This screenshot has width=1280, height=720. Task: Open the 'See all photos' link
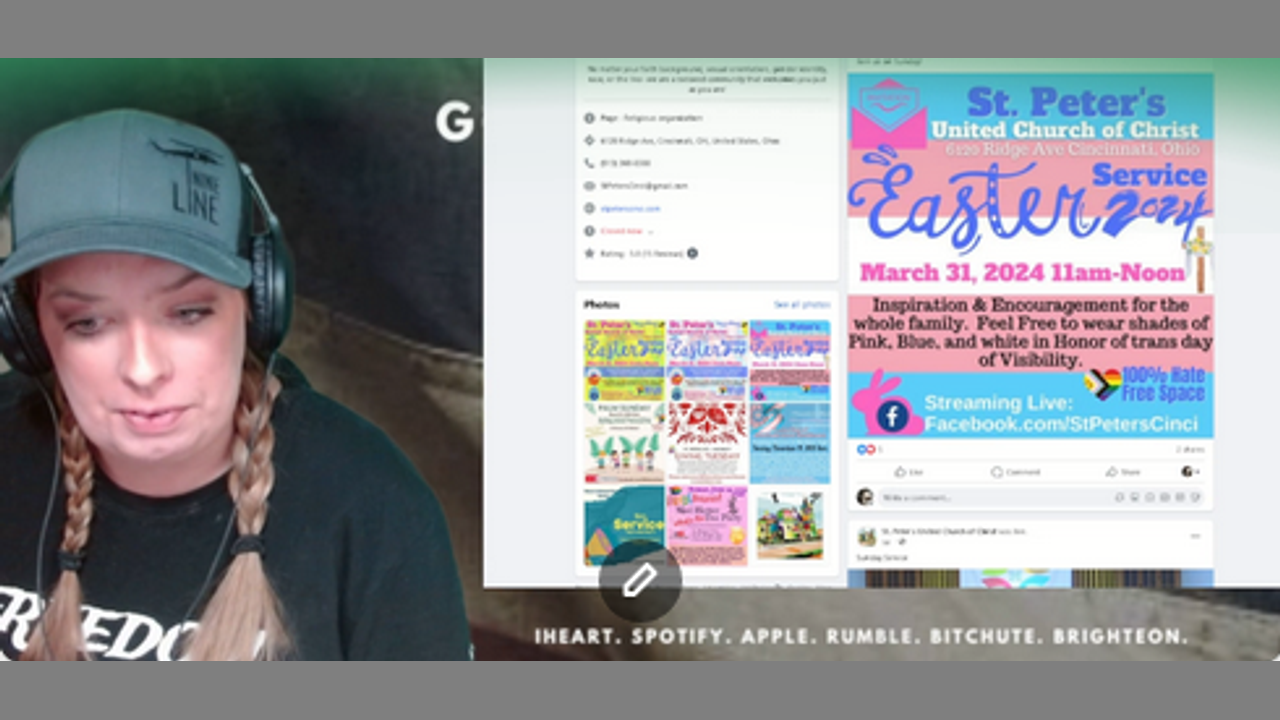pyautogui.click(x=801, y=304)
